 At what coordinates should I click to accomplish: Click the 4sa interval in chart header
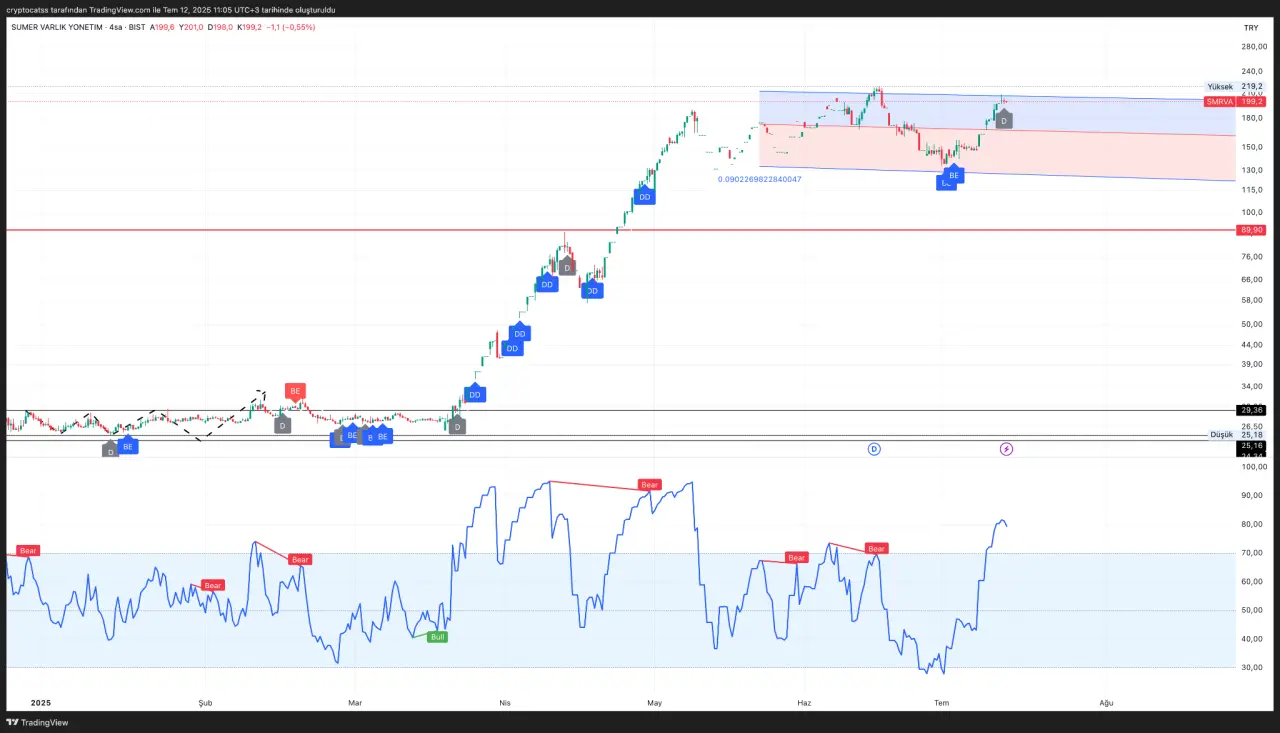coord(118,27)
